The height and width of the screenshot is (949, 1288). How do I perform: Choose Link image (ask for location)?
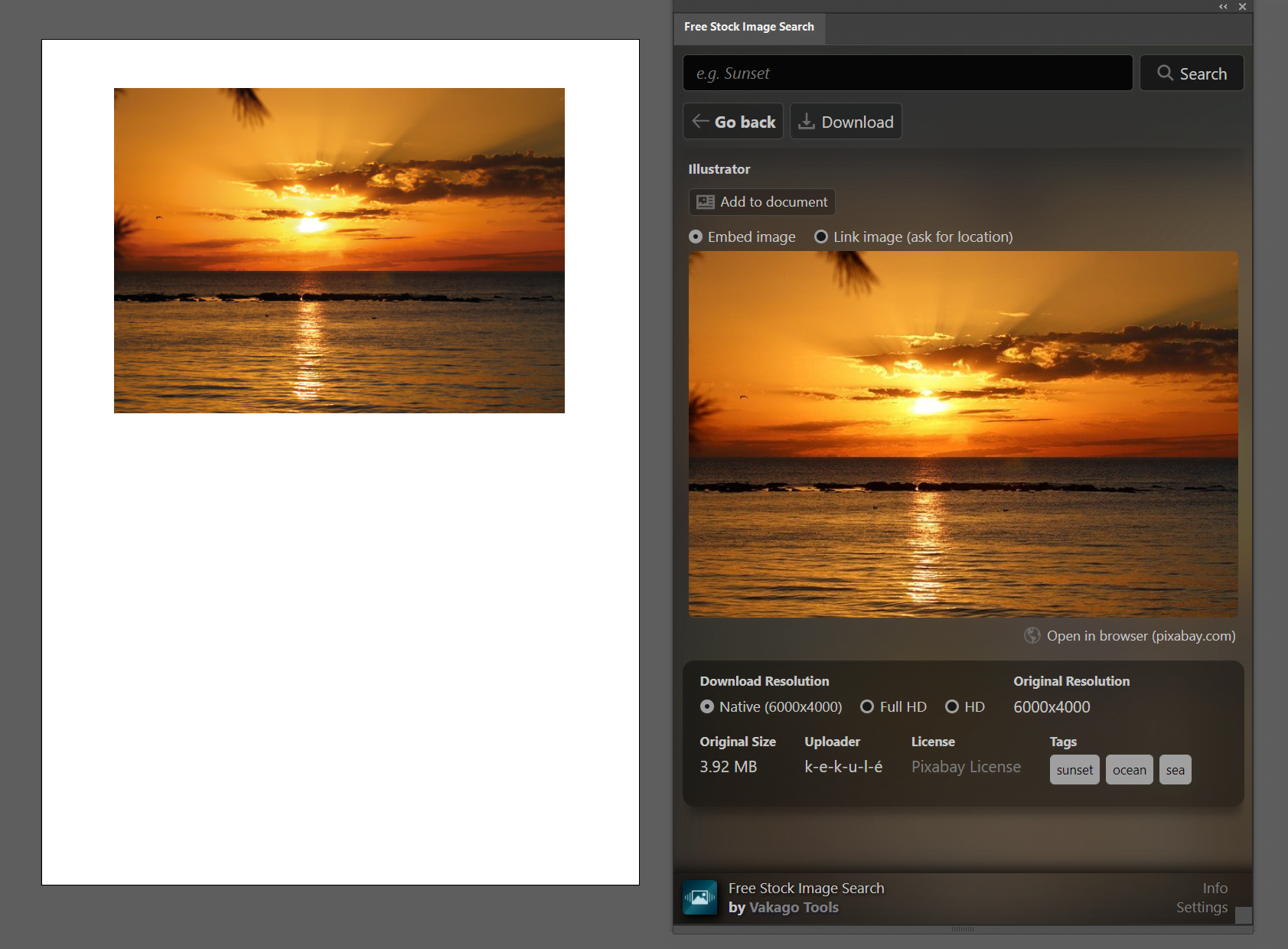821,236
